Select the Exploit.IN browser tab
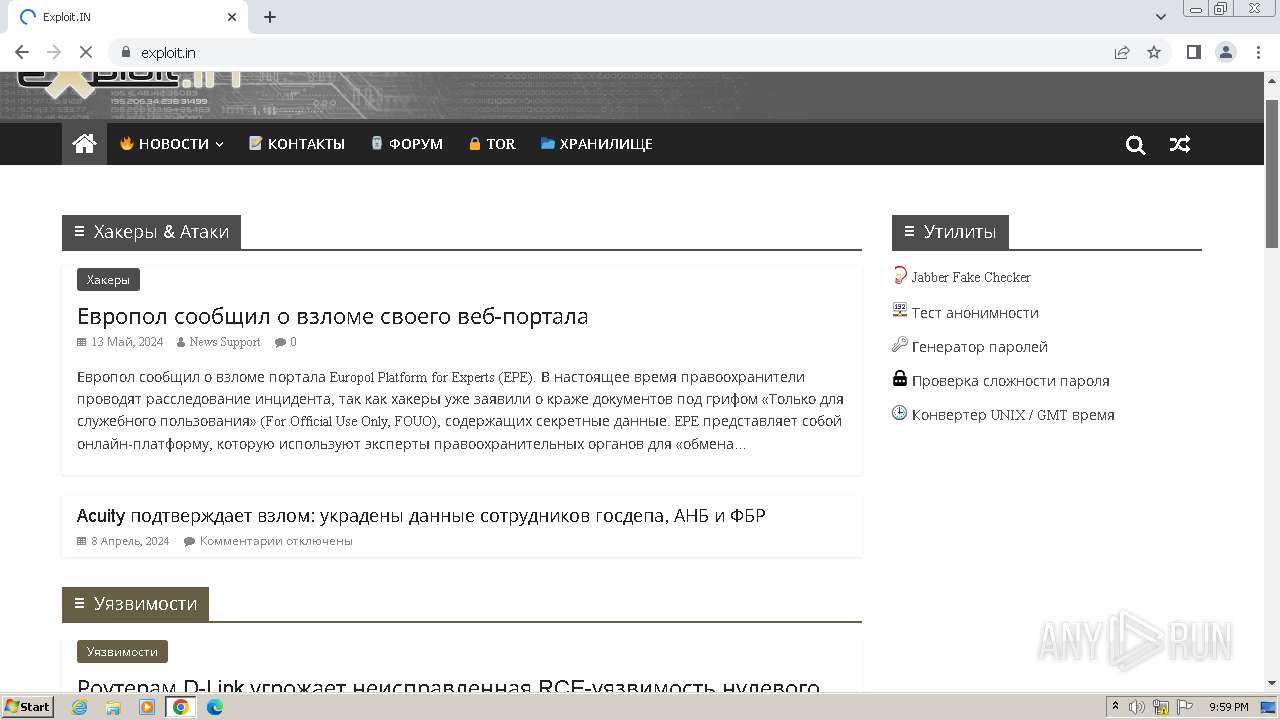 [128, 17]
